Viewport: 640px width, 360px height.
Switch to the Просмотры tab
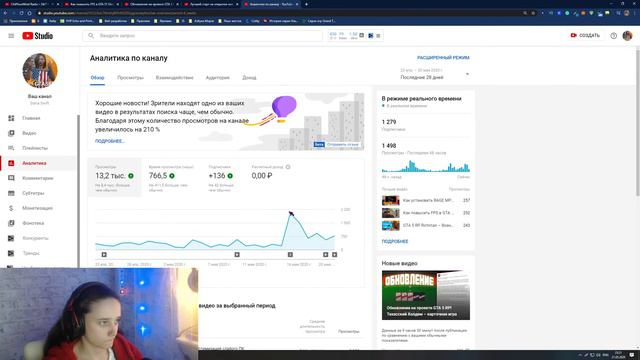(x=130, y=78)
